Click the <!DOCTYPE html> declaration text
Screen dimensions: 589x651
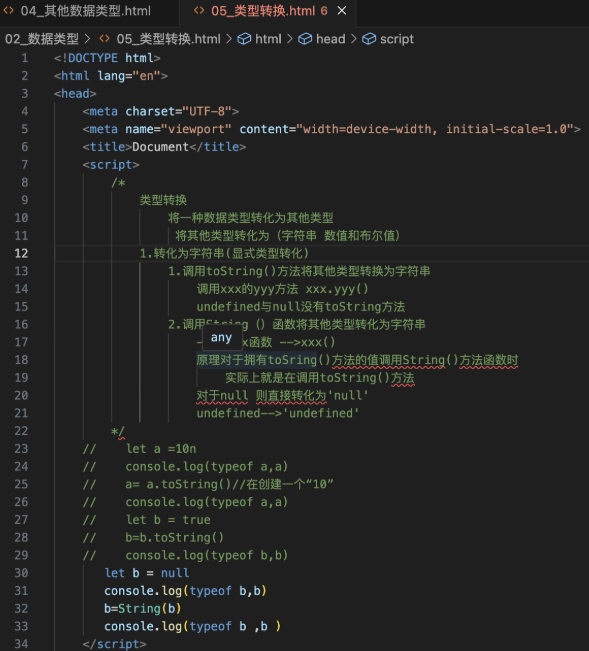click(107, 58)
